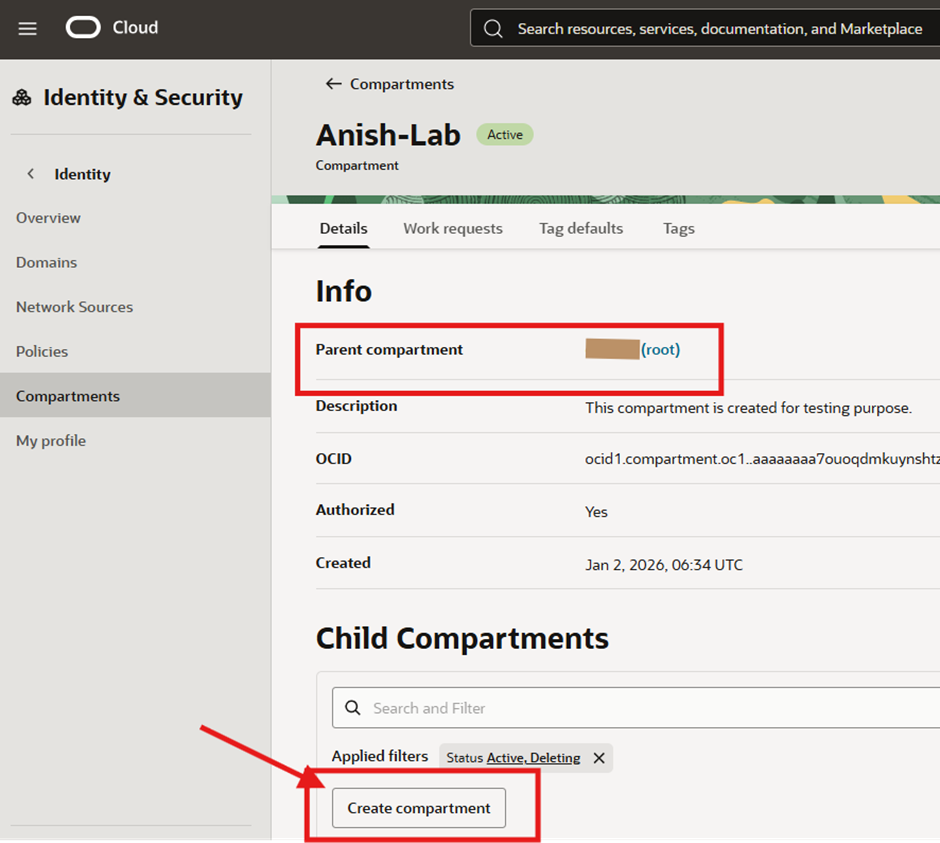Open the (root) parent compartment link
This screenshot has height=843, width=940.
[x=660, y=350]
